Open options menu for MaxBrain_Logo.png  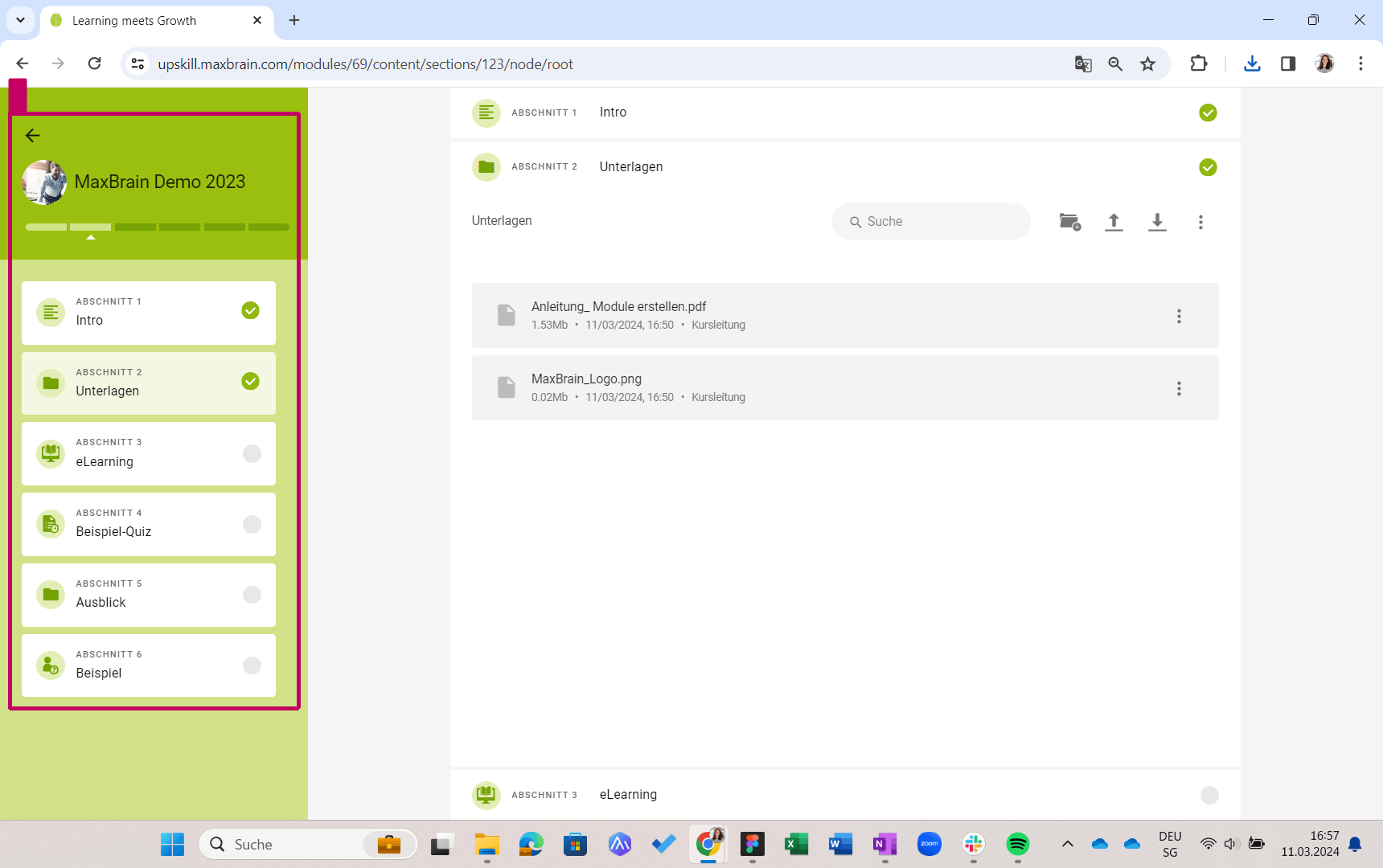[x=1179, y=388]
